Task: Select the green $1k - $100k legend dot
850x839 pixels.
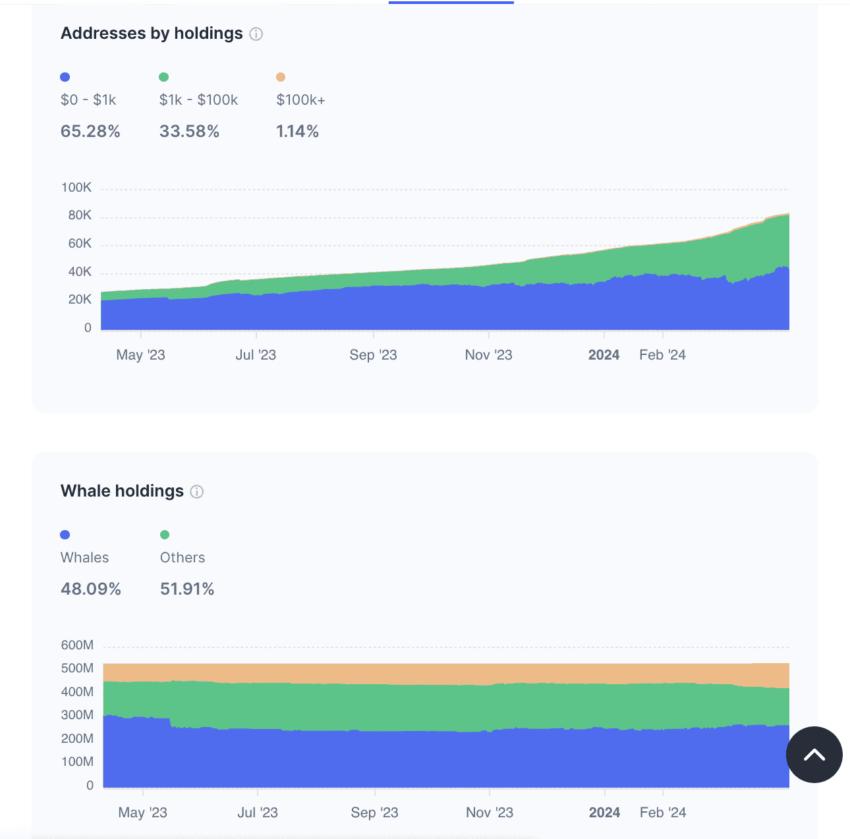Action: (163, 74)
